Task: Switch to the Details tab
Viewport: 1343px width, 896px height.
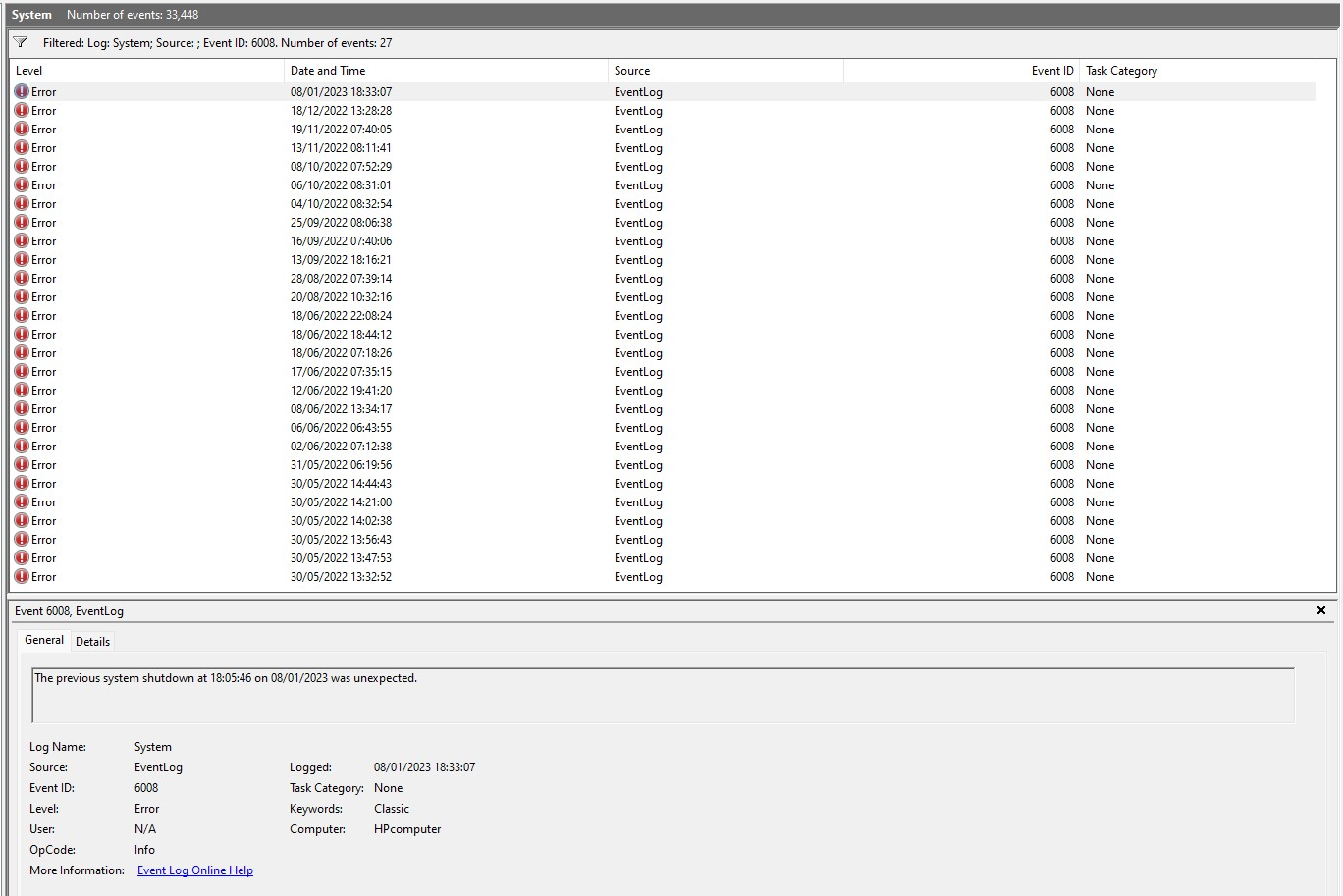Action: coord(92,641)
